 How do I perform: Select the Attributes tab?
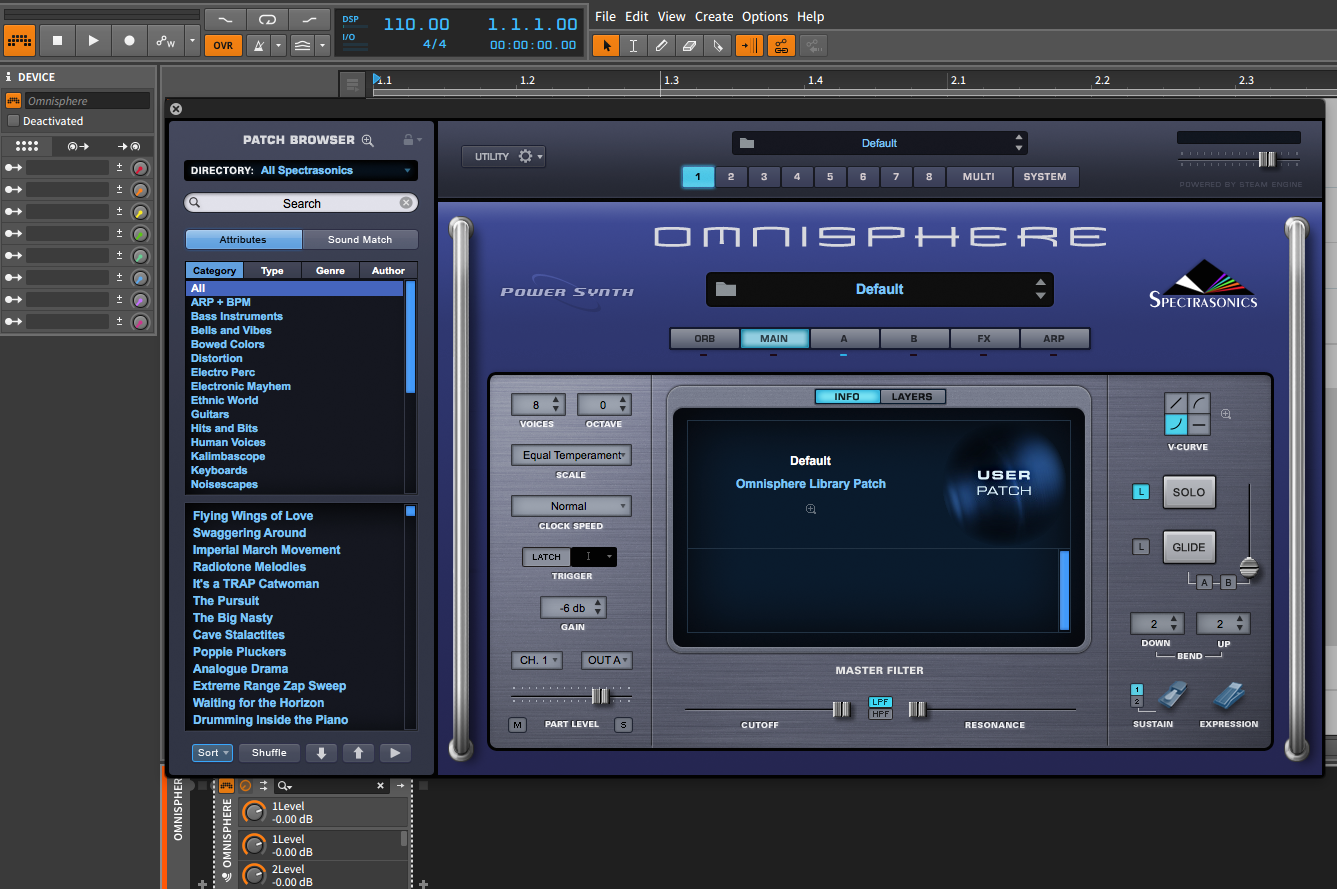[x=243, y=240]
